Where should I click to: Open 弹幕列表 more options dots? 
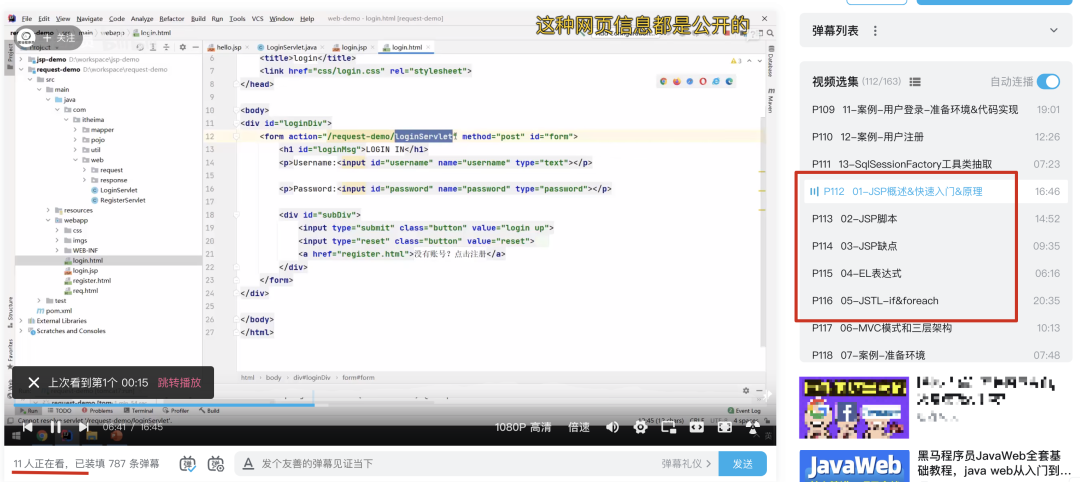[x=875, y=31]
